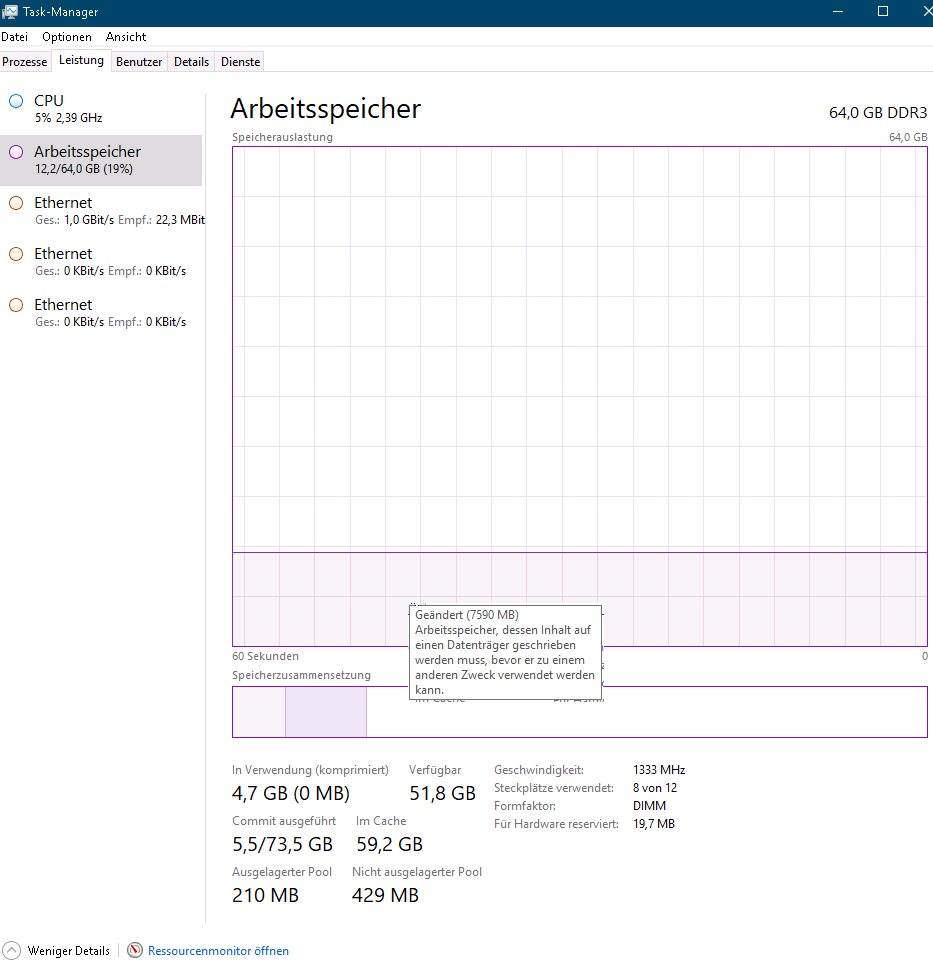The height and width of the screenshot is (966, 933).
Task: Switch to the Prozesse tab
Action: 25,62
